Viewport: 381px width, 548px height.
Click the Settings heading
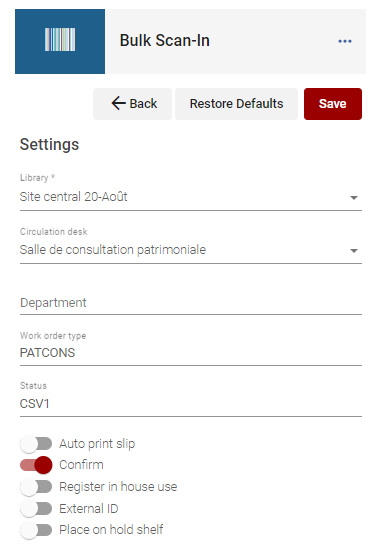point(50,144)
